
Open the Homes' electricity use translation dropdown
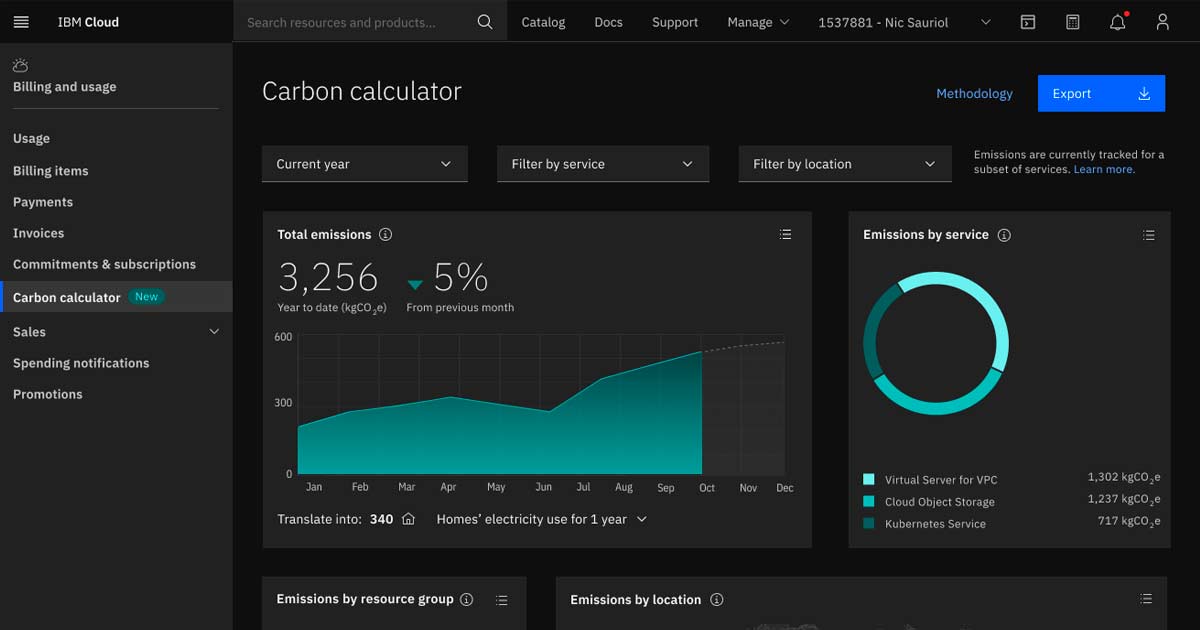coord(542,519)
